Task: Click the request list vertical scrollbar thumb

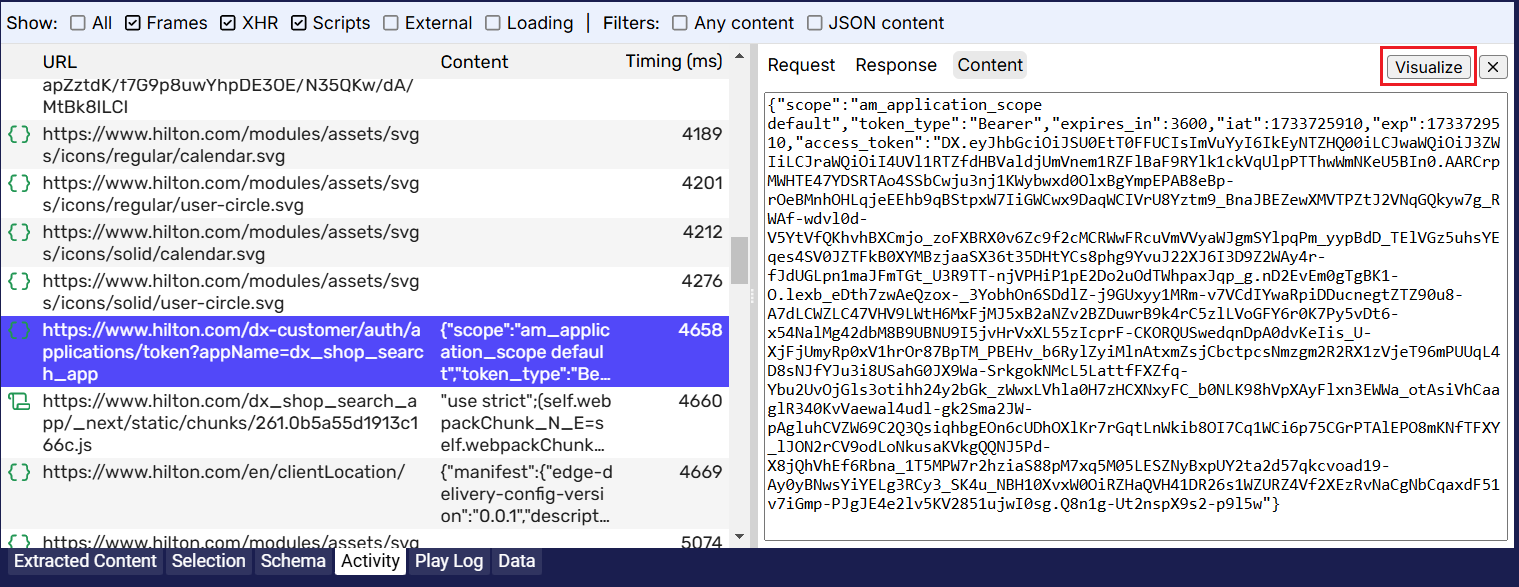Action: point(739,260)
